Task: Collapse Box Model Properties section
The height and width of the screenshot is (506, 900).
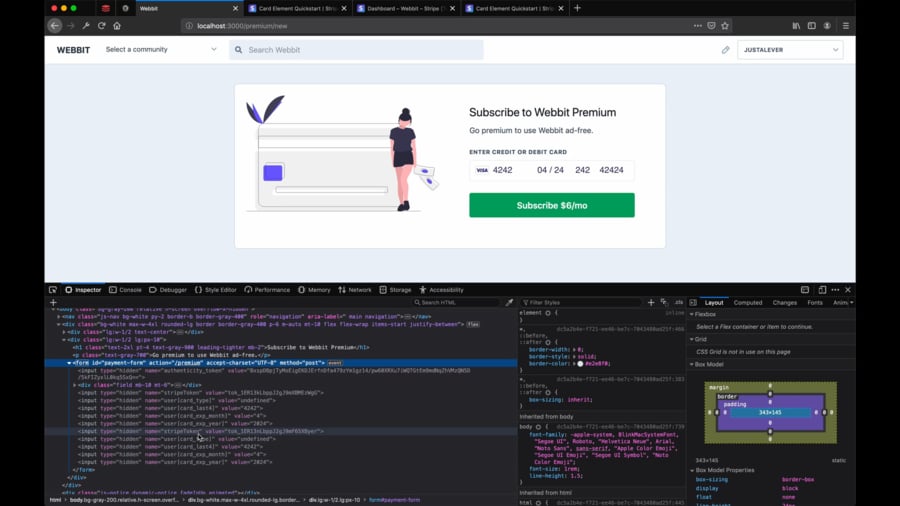Action: coord(692,470)
